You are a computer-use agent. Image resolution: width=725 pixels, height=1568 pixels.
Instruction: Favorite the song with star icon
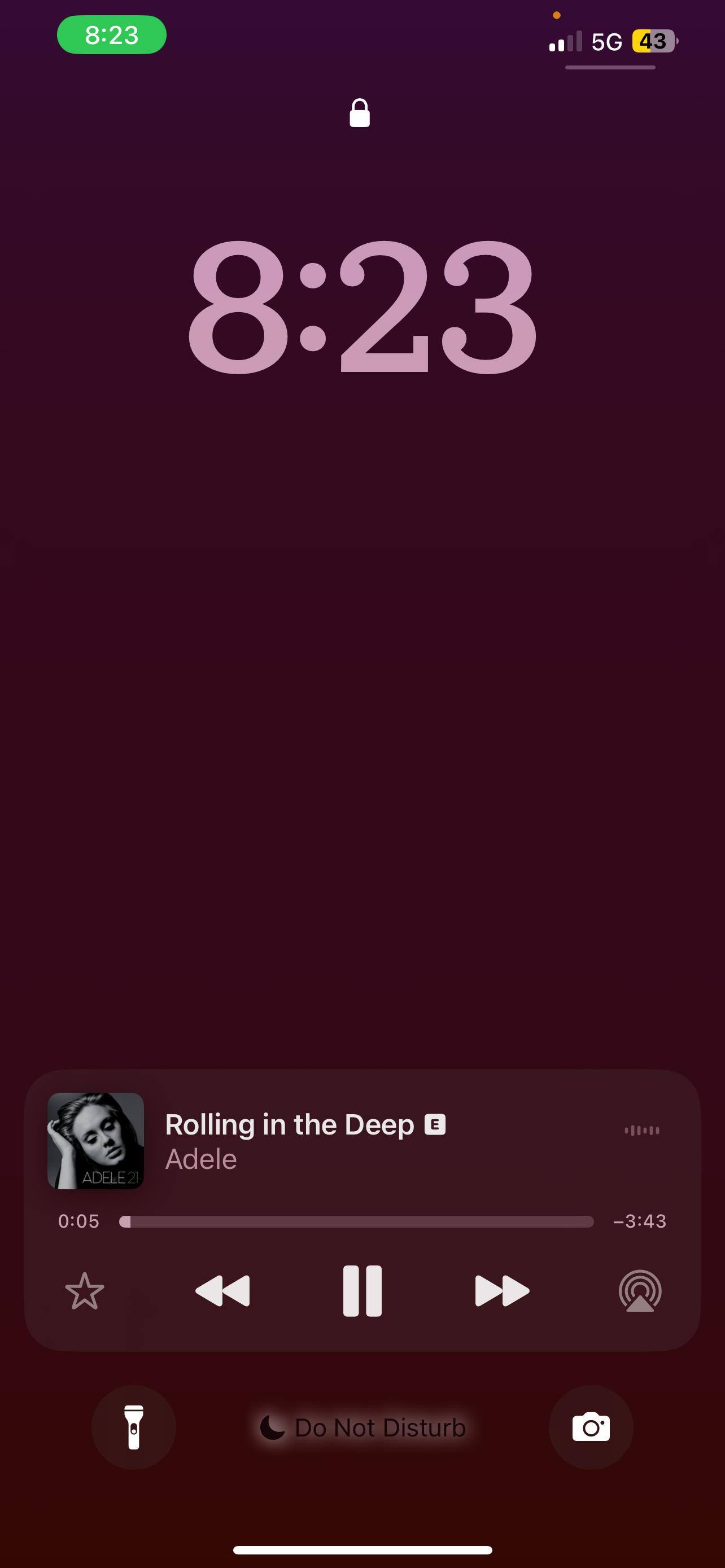85,1290
